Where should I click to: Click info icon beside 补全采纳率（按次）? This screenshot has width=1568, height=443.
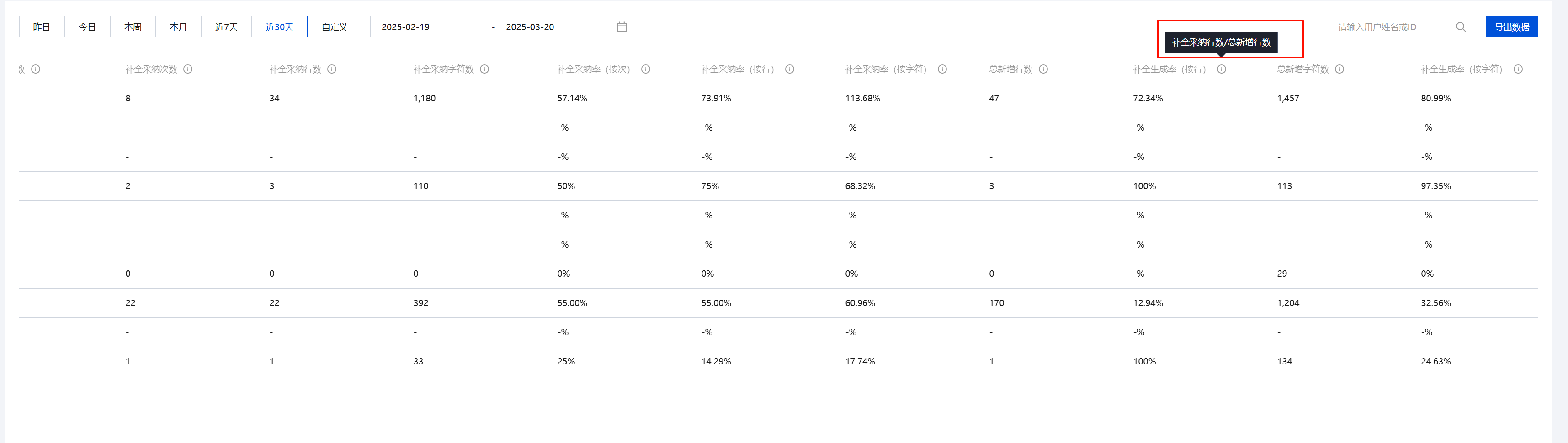point(646,69)
